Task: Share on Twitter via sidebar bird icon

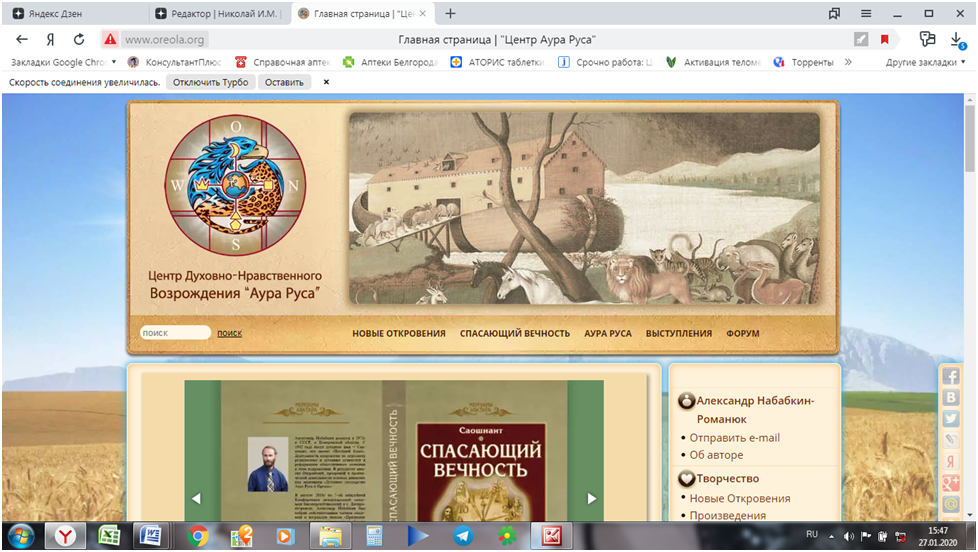Action: 951,419
